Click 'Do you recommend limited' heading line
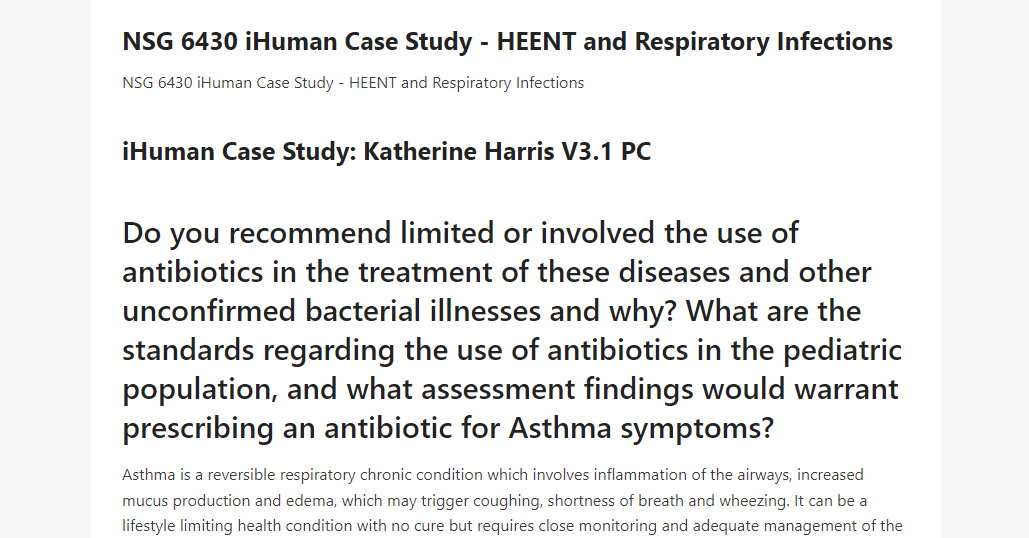Viewport: 1029px width, 538px height. coord(461,234)
